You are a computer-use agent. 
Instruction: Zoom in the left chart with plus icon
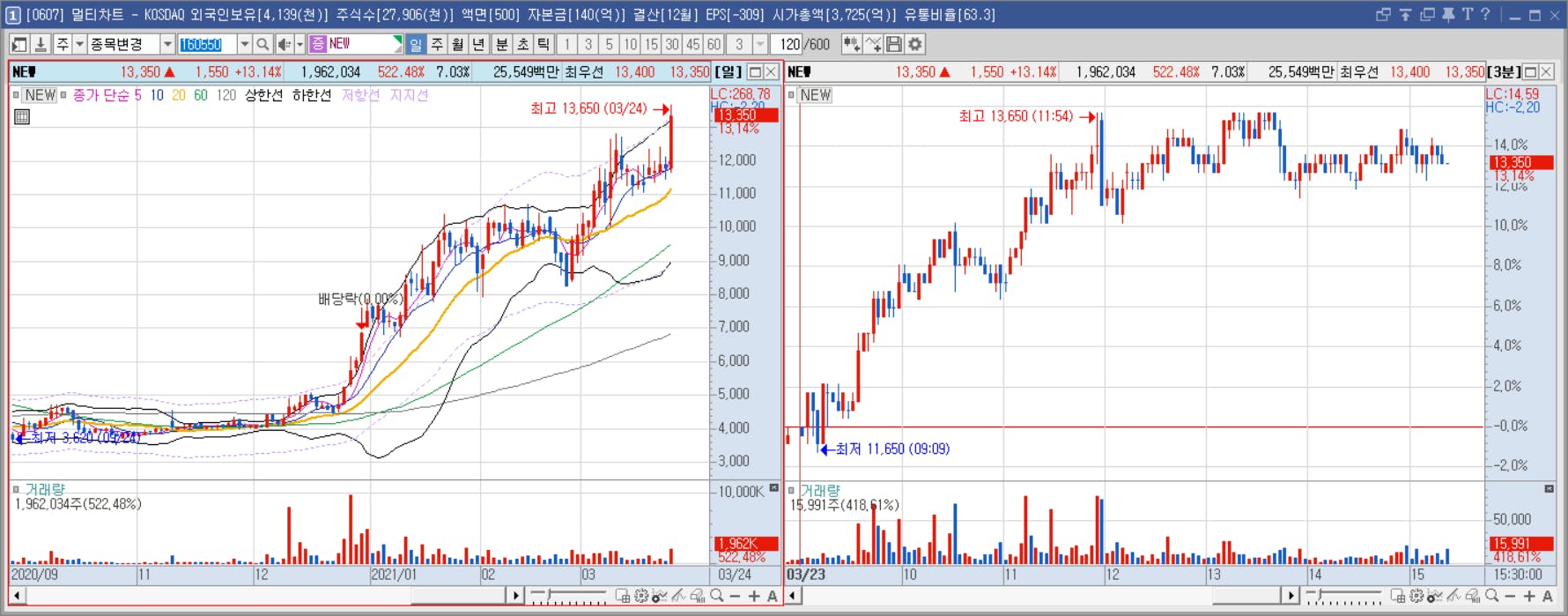click(754, 597)
